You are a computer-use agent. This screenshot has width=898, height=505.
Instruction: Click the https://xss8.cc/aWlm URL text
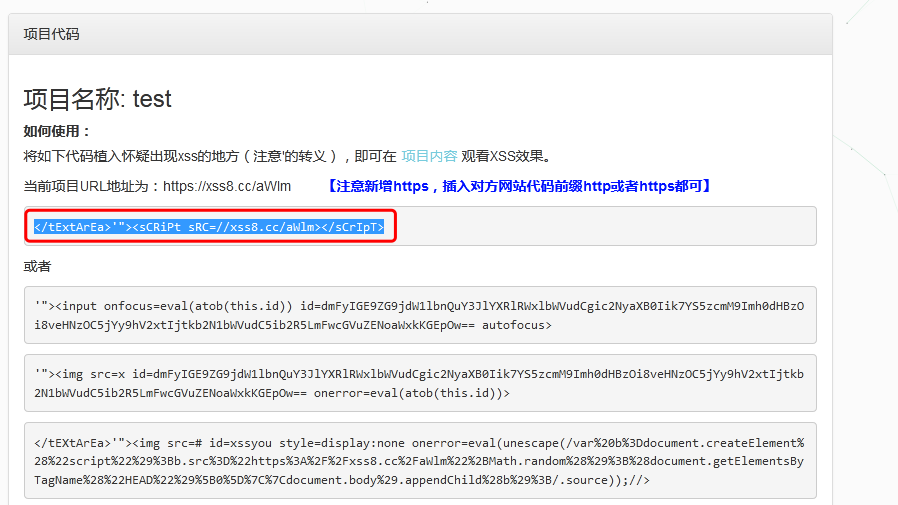[227, 186]
